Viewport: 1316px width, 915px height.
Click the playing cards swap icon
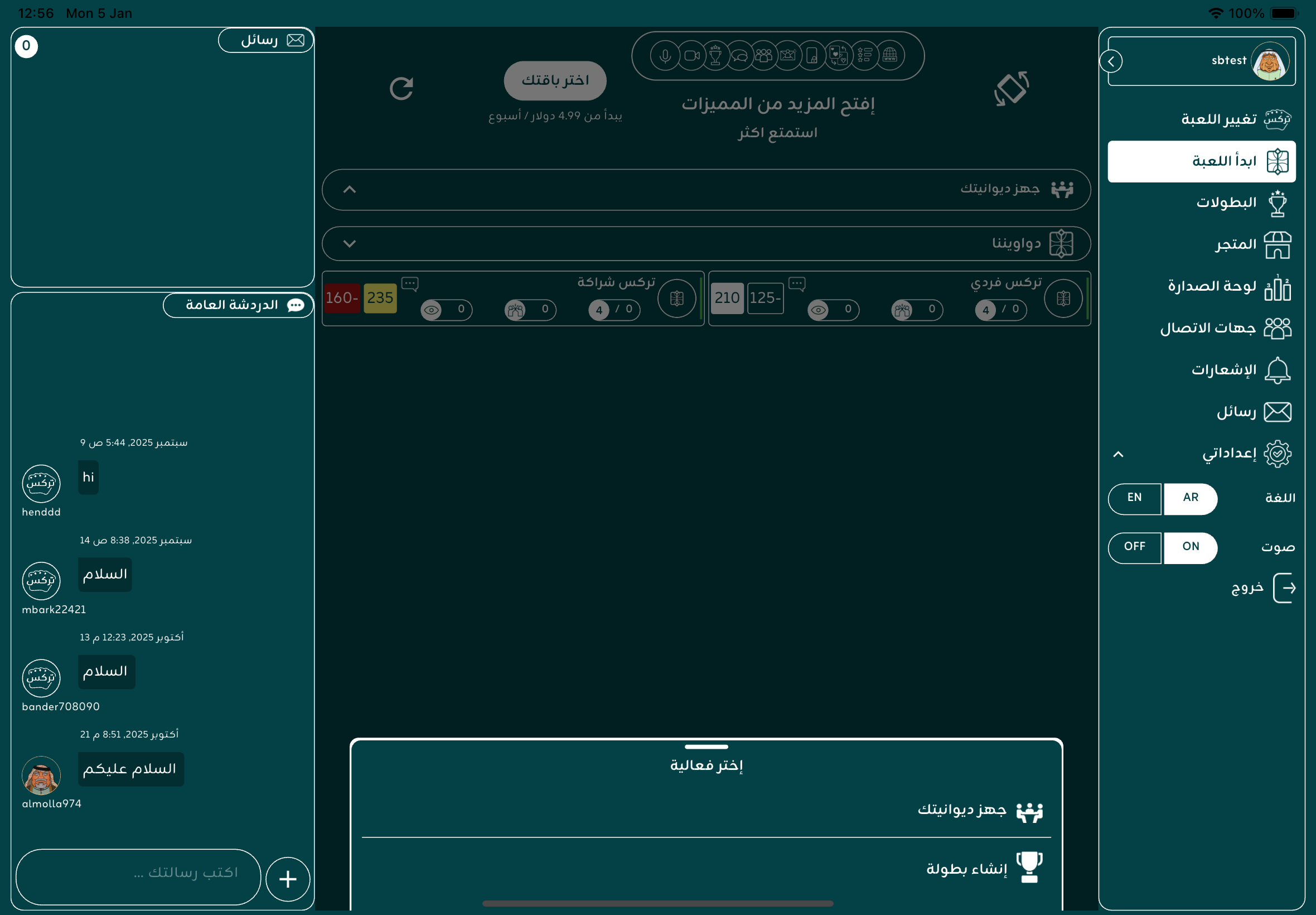tap(838, 56)
